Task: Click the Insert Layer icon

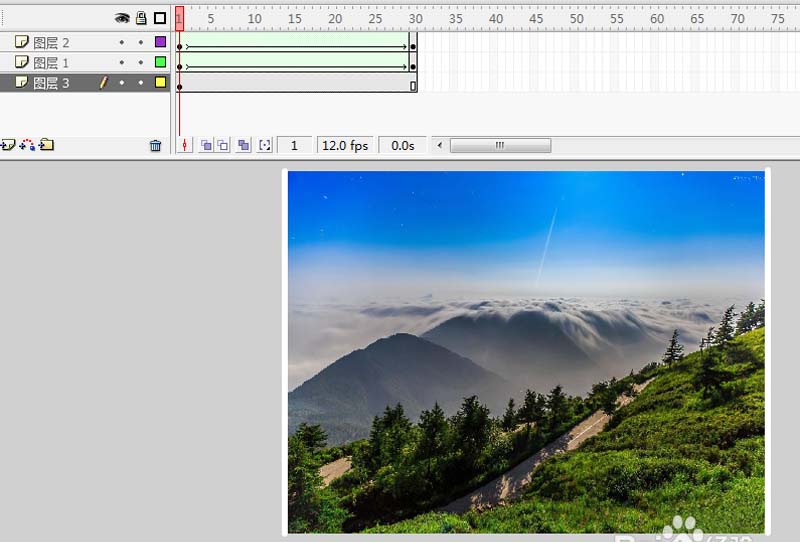Action: (7, 145)
